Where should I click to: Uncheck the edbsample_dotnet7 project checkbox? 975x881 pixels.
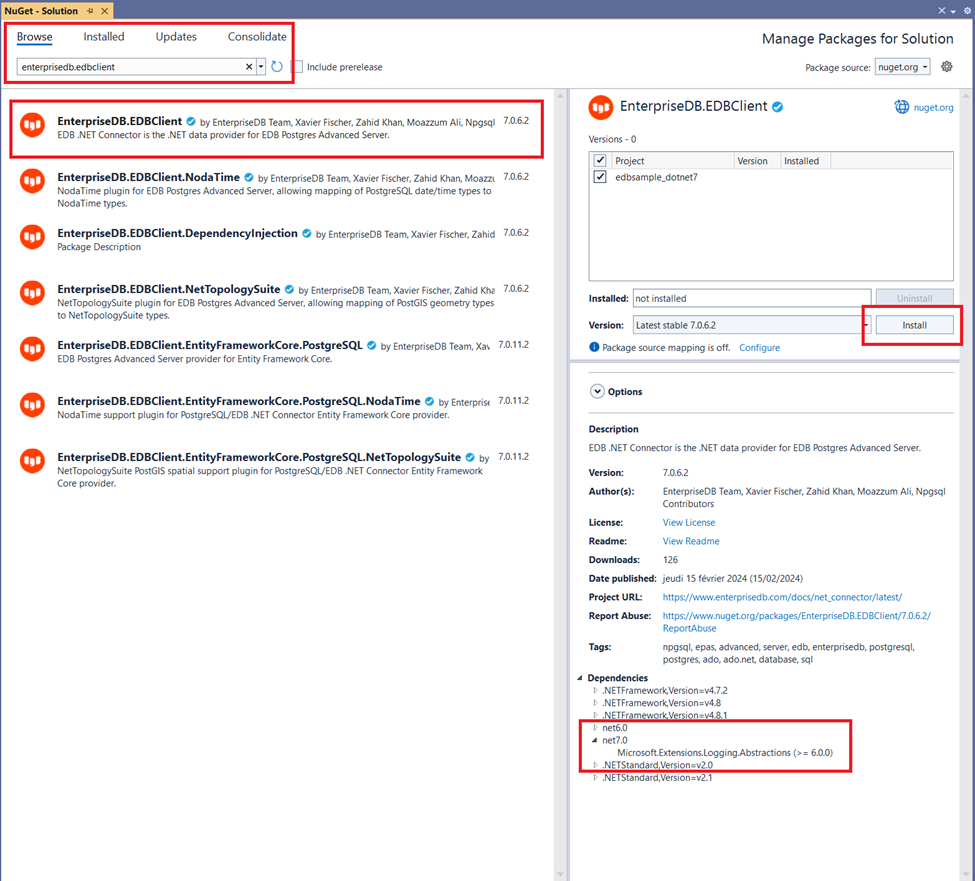pyautogui.click(x=600, y=177)
